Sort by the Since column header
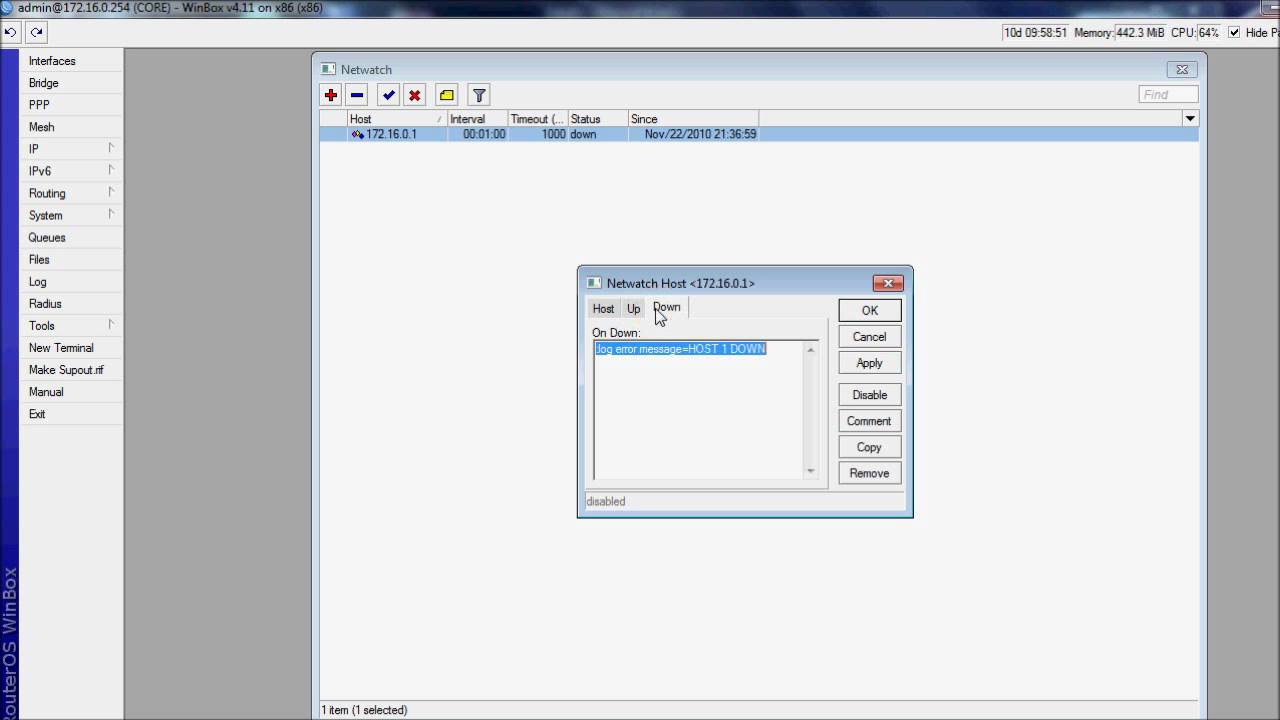 click(x=694, y=119)
